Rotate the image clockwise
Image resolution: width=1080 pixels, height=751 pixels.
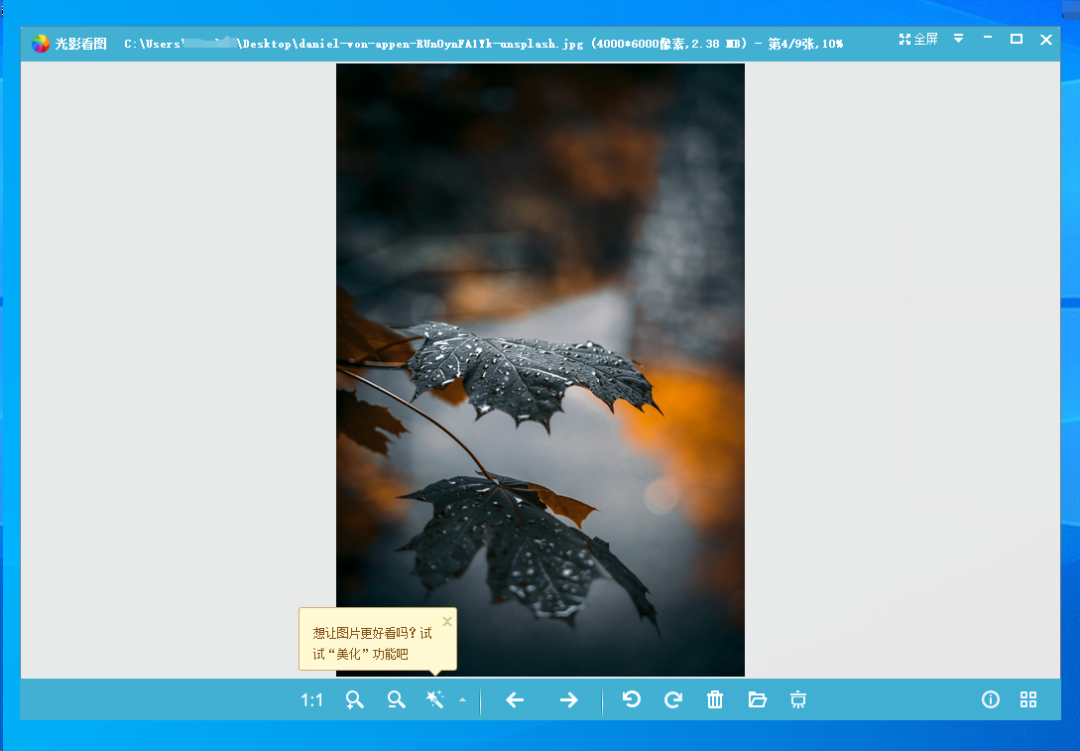(674, 700)
